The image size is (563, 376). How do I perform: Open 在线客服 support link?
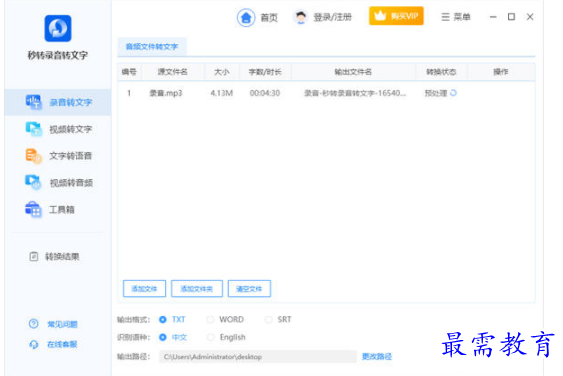[x=62, y=344]
